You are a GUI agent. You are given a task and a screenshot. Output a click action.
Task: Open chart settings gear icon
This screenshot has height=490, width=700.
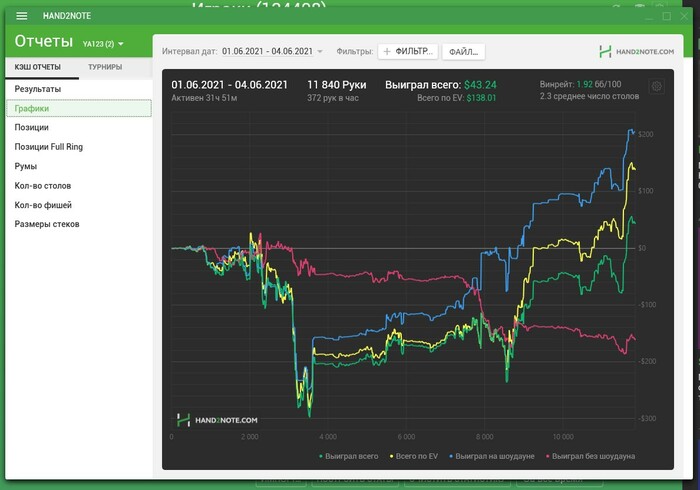pyautogui.click(x=656, y=86)
